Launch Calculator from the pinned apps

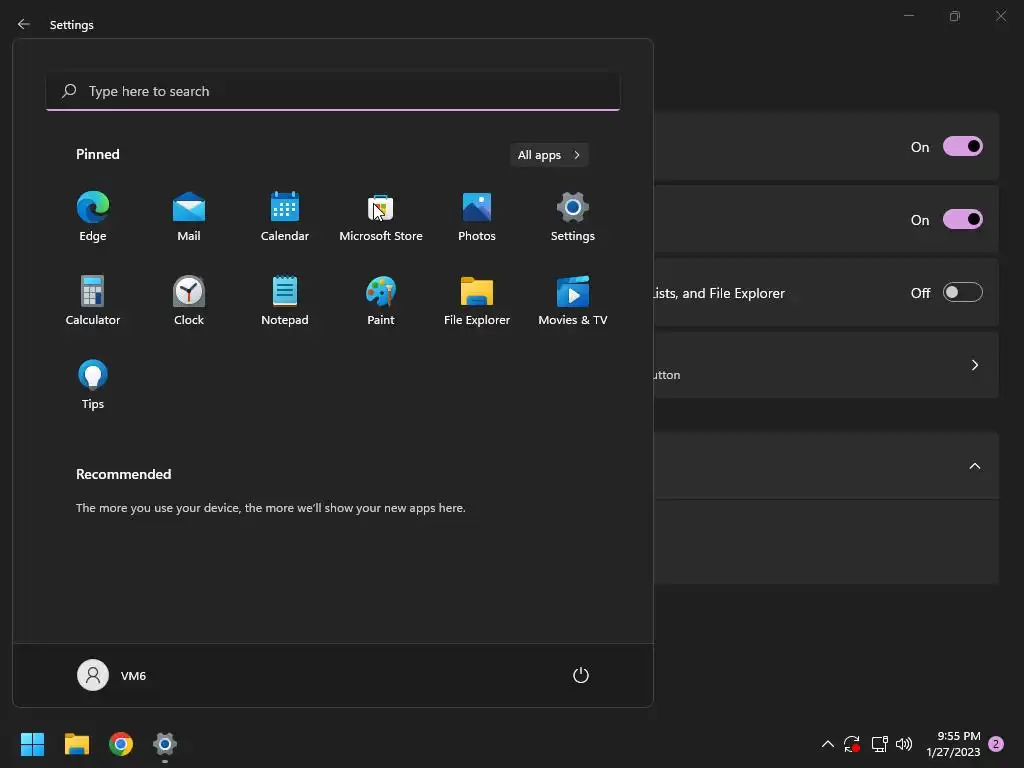coord(93,301)
